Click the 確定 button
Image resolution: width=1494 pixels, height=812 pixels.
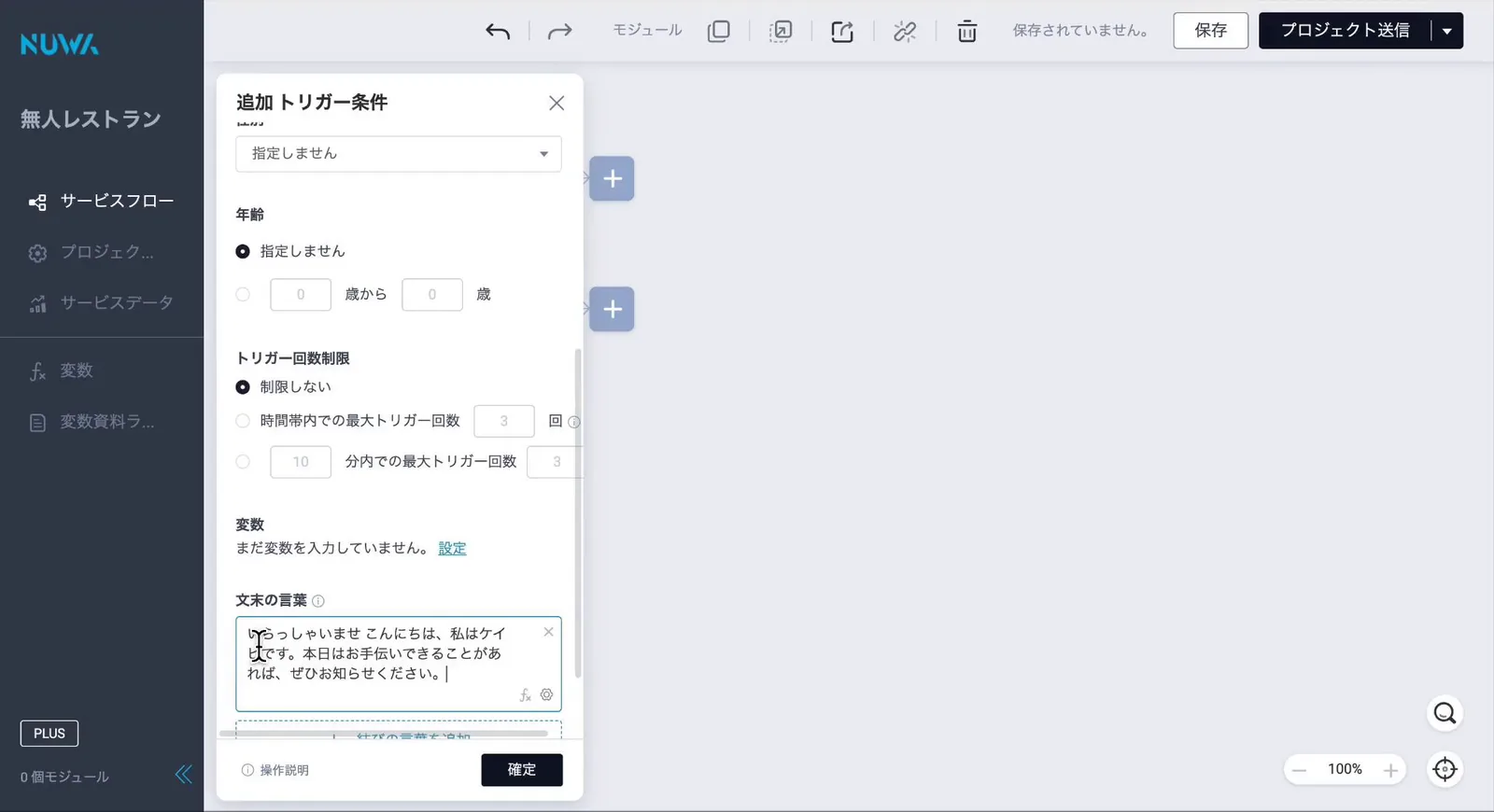coord(522,770)
